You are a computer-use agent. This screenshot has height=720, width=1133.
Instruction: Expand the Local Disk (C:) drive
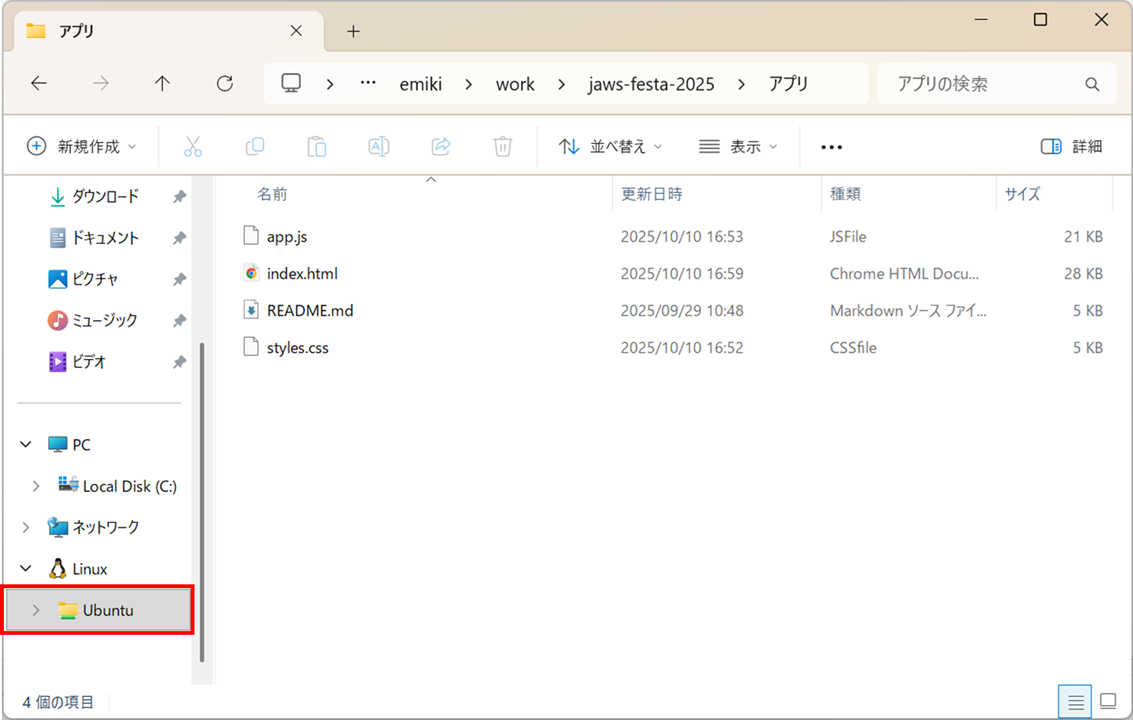tap(36, 486)
